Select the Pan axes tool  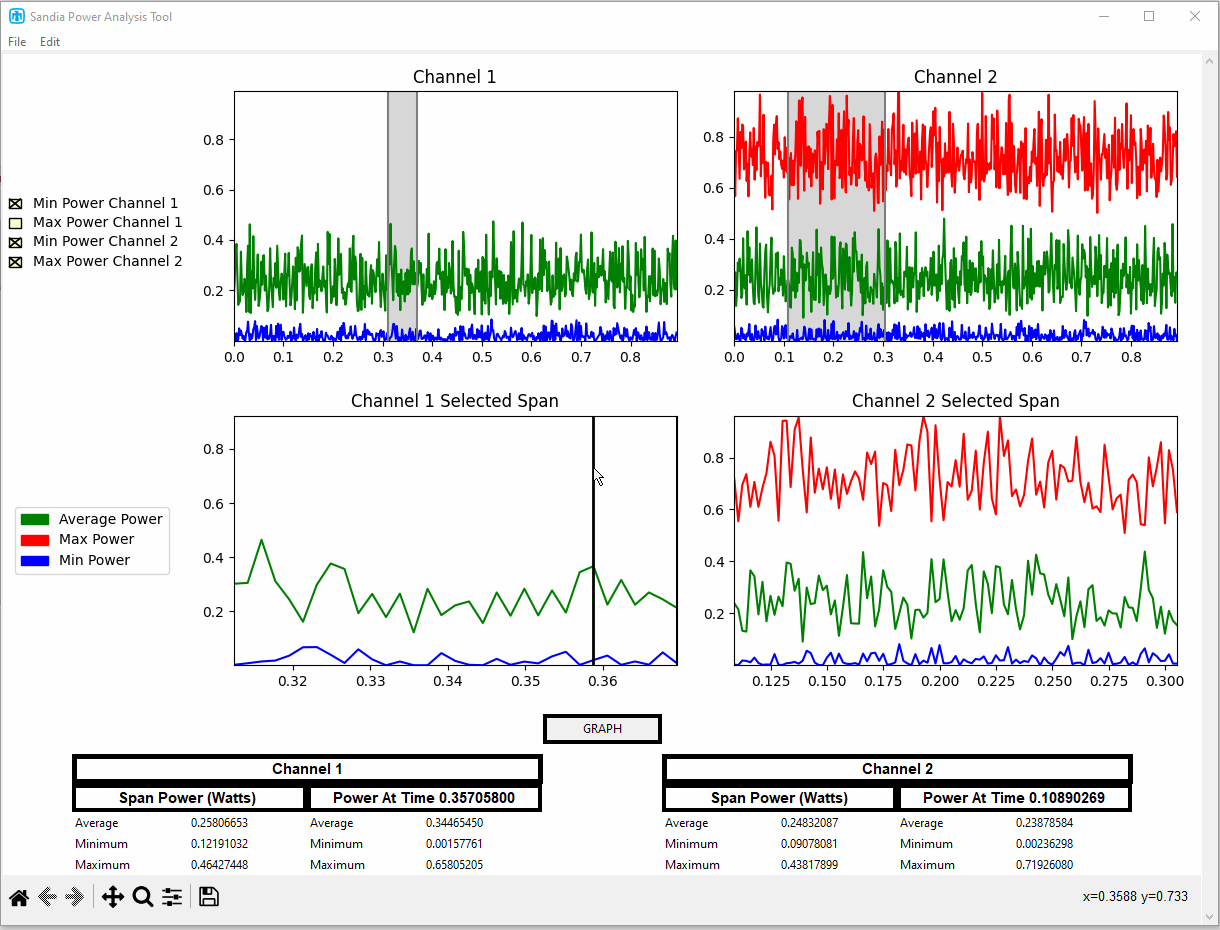(112, 897)
